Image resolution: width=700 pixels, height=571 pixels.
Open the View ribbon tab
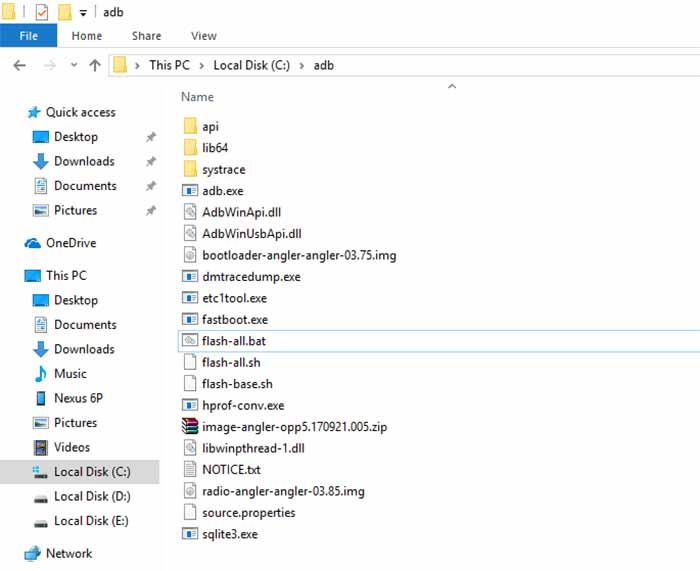(204, 36)
